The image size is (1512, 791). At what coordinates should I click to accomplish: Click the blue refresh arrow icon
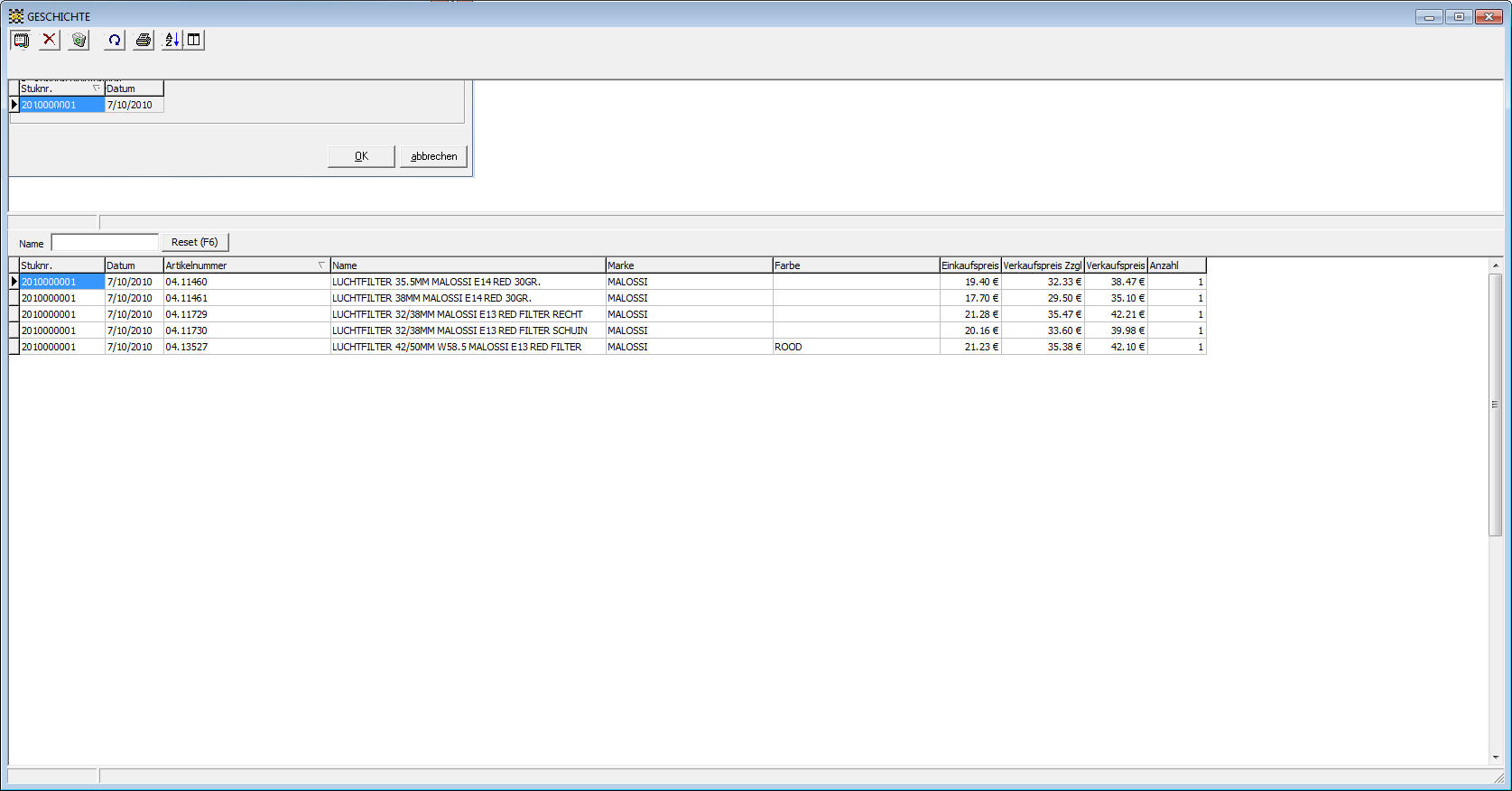(115, 40)
